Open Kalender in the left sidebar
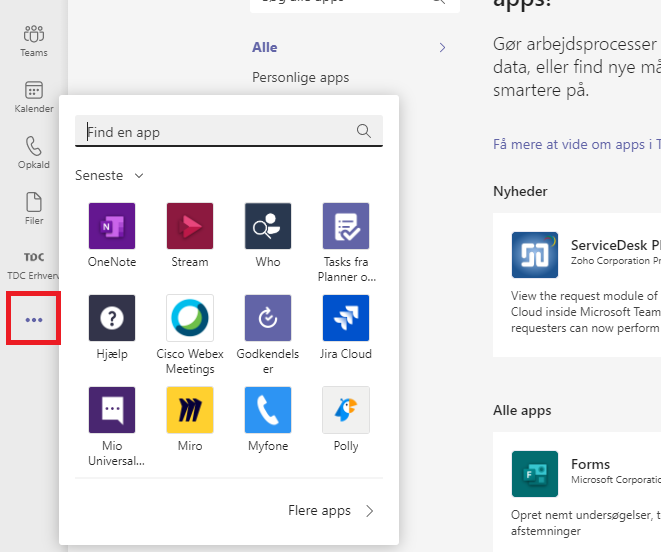The width and height of the screenshot is (661, 552). 34,97
